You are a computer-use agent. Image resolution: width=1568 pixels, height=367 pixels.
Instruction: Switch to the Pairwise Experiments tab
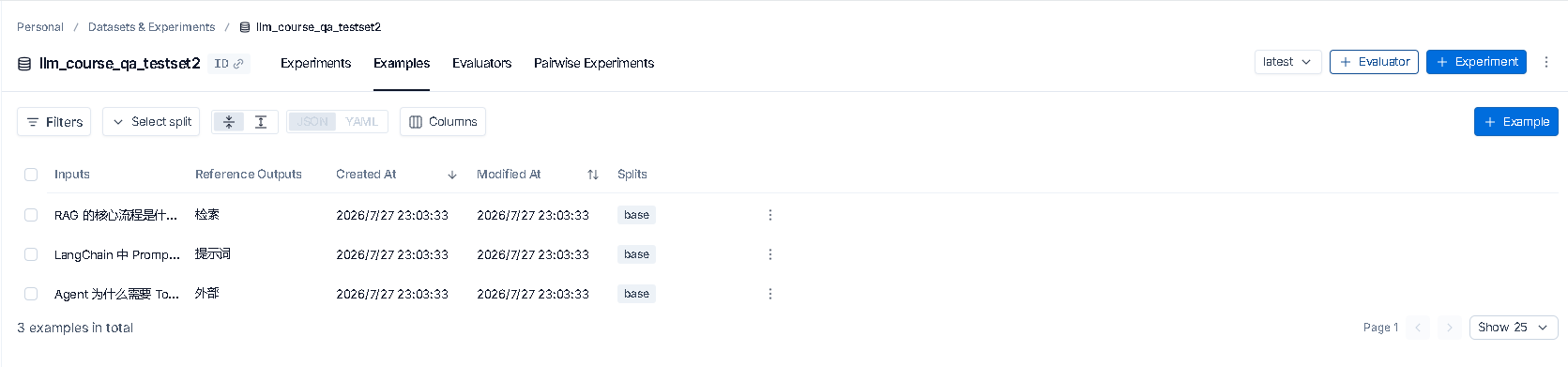tap(594, 63)
